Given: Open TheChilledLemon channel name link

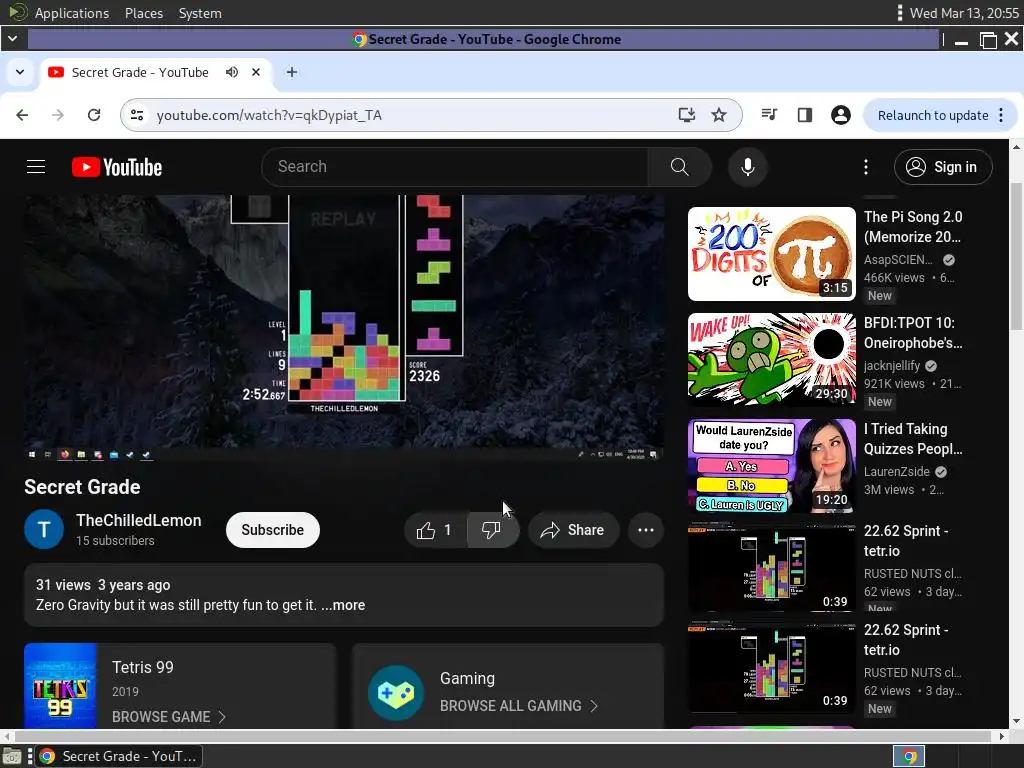Looking at the screenshot, I should click(138, 520).
